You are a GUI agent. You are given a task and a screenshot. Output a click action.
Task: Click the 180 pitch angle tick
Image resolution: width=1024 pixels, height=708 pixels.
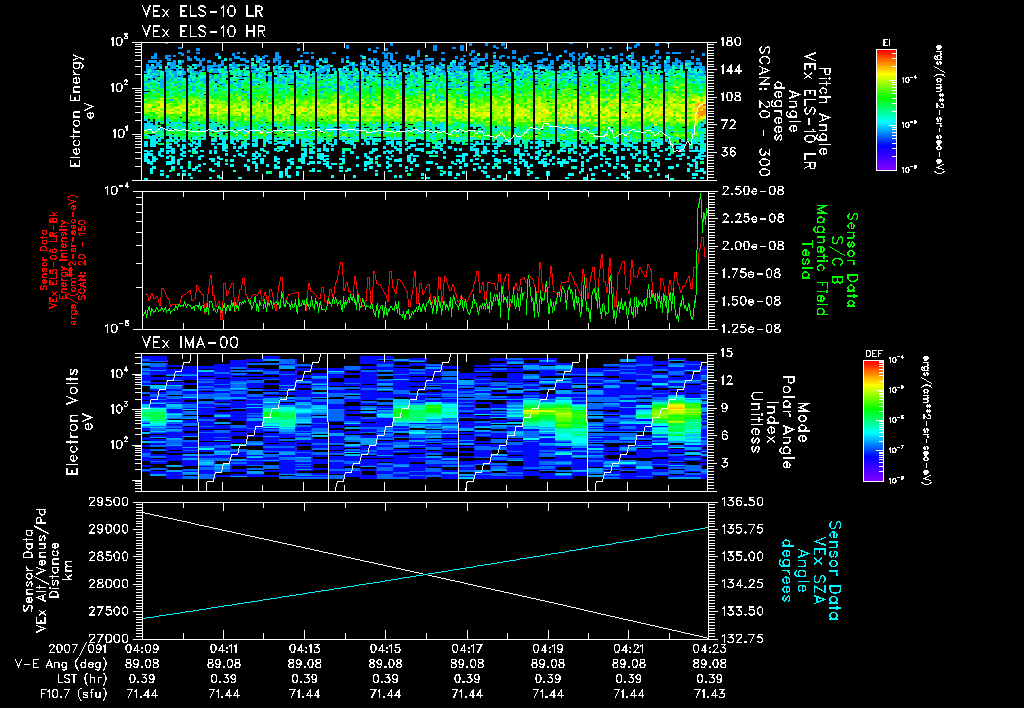(x=731, y=42)
